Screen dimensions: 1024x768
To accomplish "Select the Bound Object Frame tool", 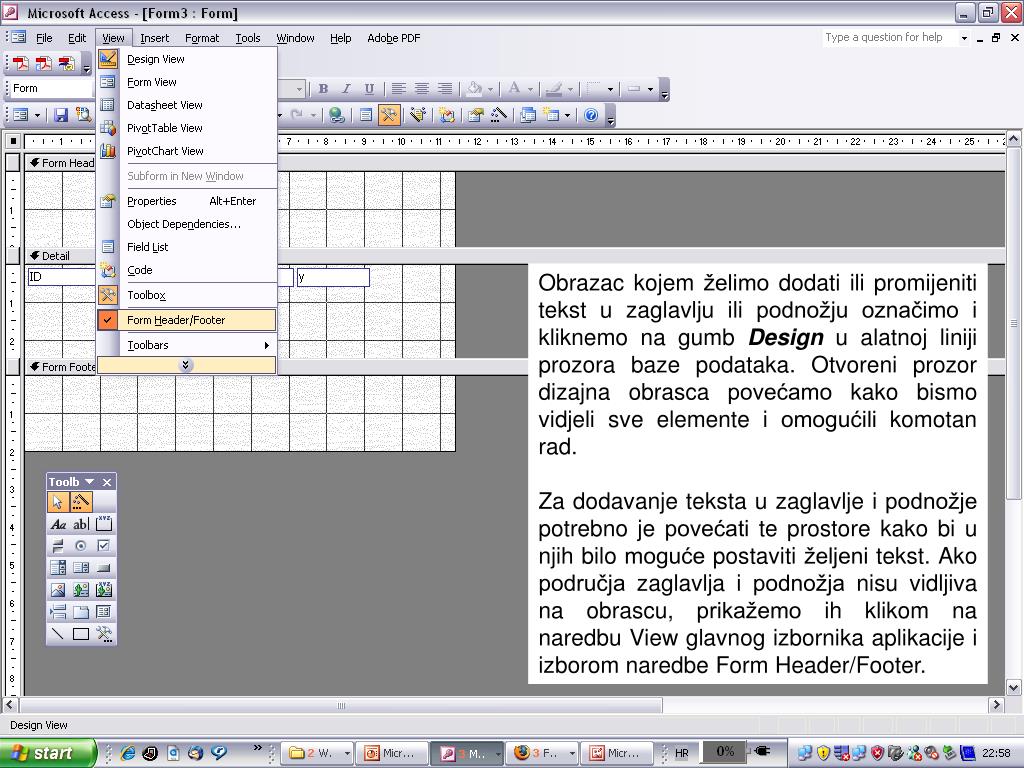I will (104, 590).
